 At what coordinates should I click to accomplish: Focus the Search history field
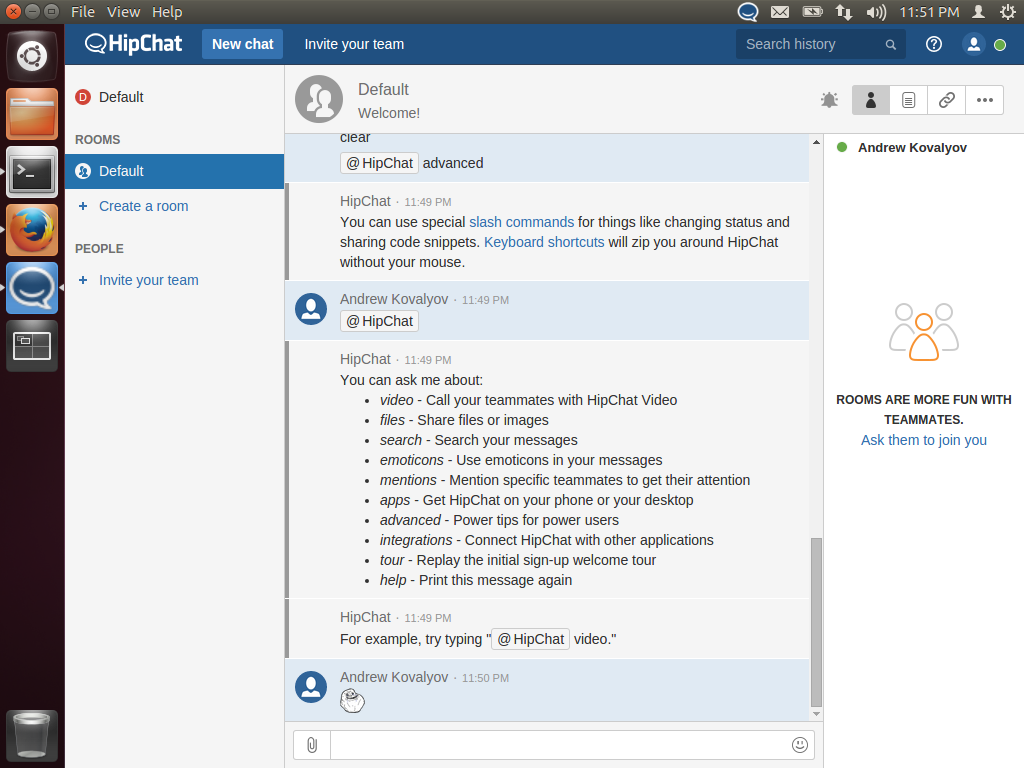click(820, 44)
